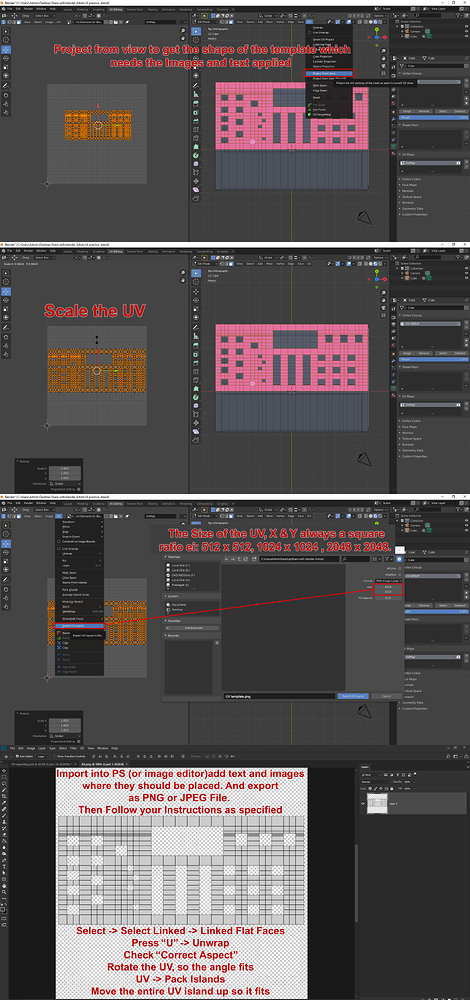The image size is (470, 1000).
Task: Choose Smart UV Project in UV menu
Action: pyautogui.click(x=323, y=40)
